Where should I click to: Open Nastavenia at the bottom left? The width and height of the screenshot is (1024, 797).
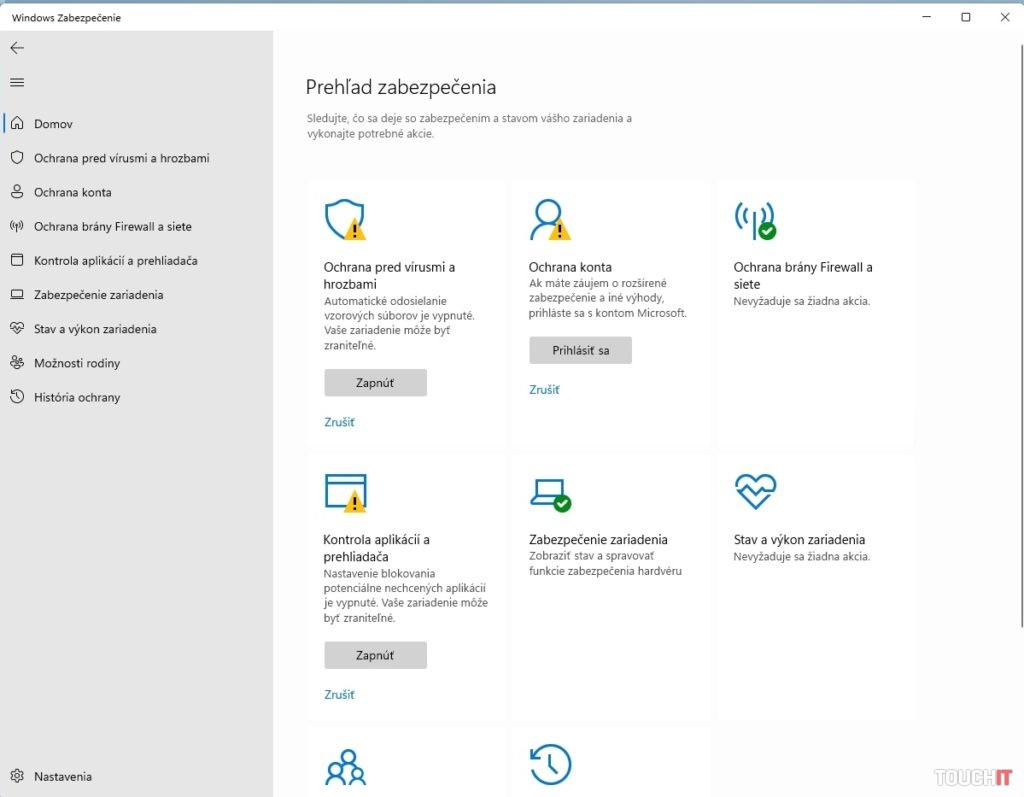click(x=63, y=776)
